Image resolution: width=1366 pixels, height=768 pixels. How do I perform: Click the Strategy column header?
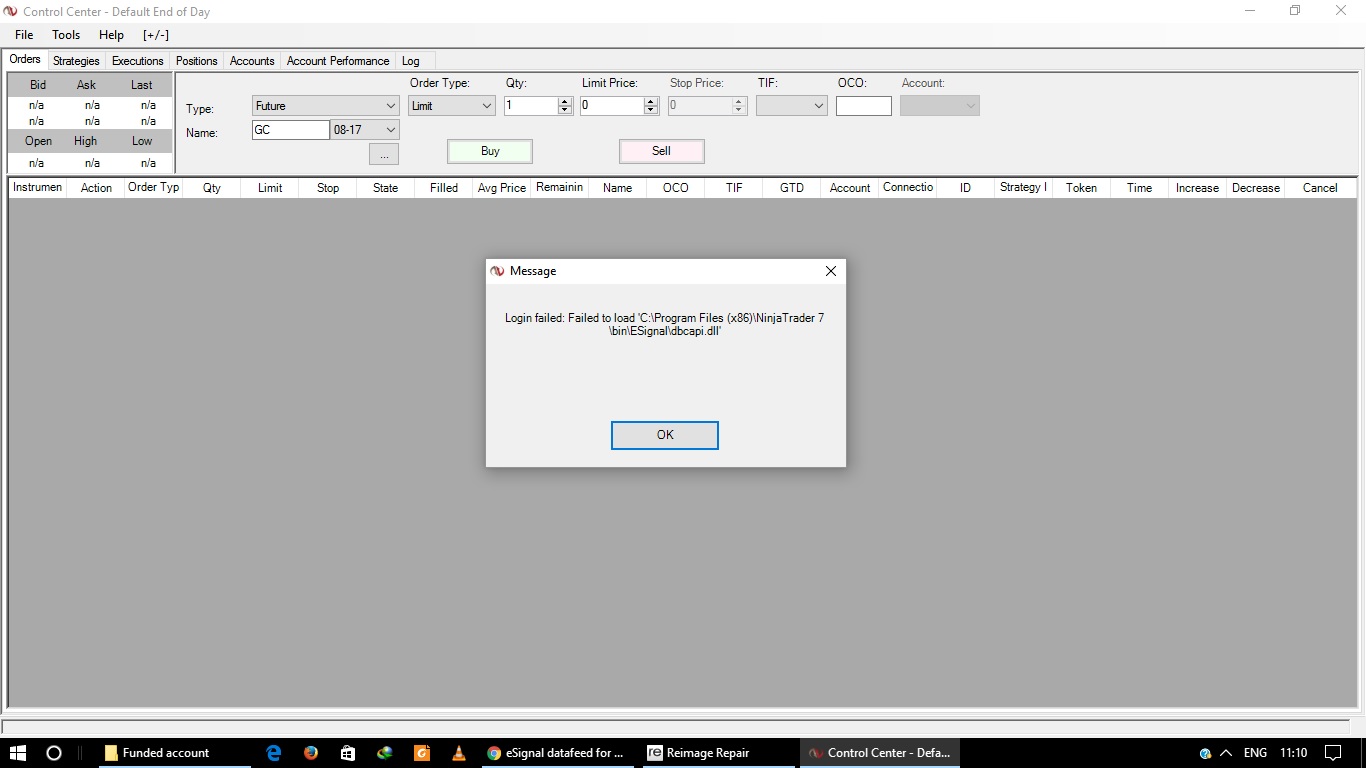coord(1024,188)
